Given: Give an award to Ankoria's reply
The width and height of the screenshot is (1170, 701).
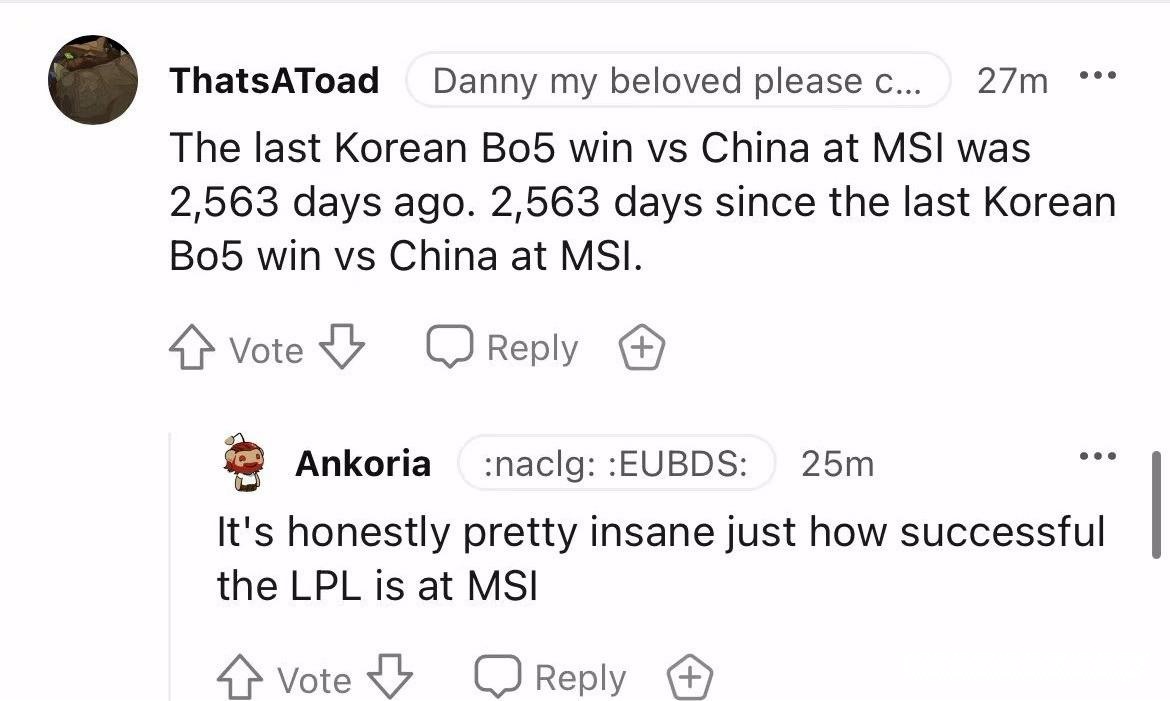Looking at the screenshot, I should 690,678.
